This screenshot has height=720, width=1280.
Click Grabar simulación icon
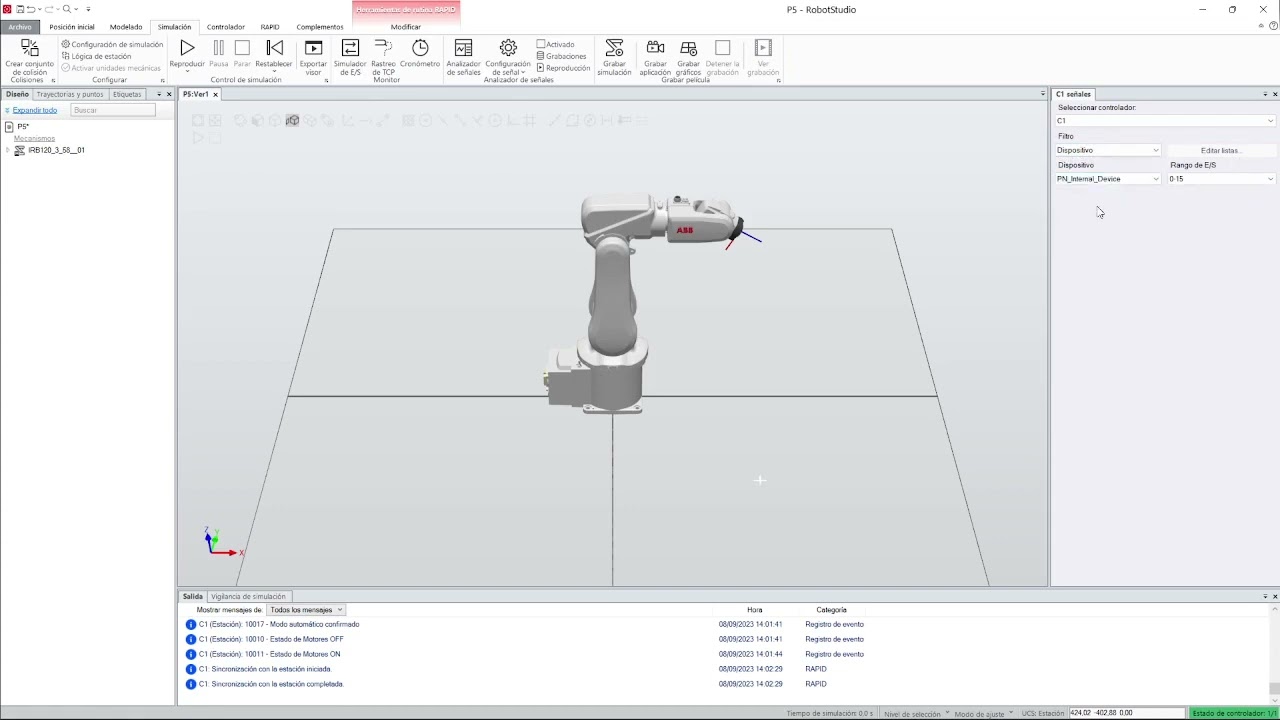(x=614, y=48)
